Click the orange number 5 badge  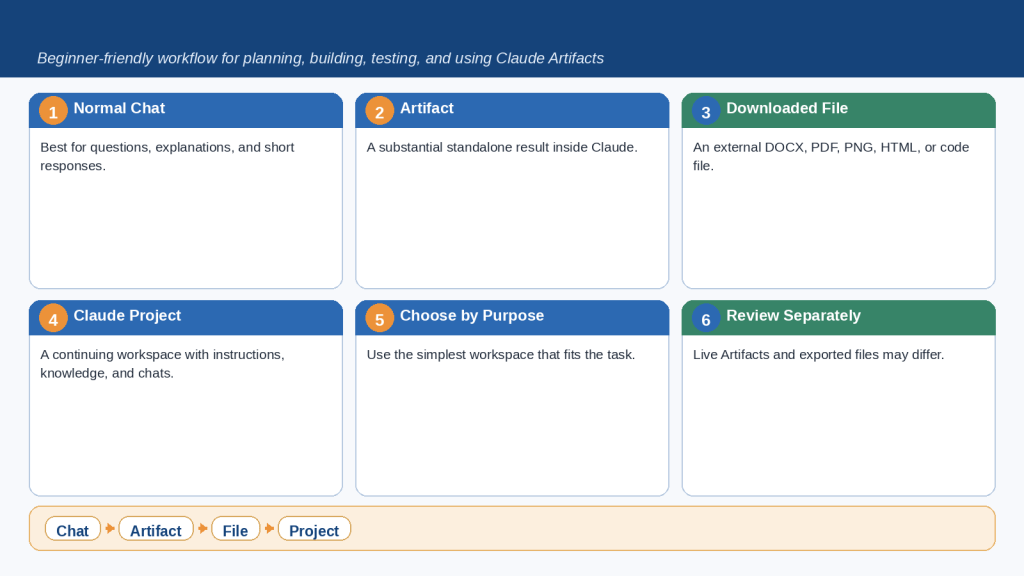pyautogui.click(x=379, y=319)
